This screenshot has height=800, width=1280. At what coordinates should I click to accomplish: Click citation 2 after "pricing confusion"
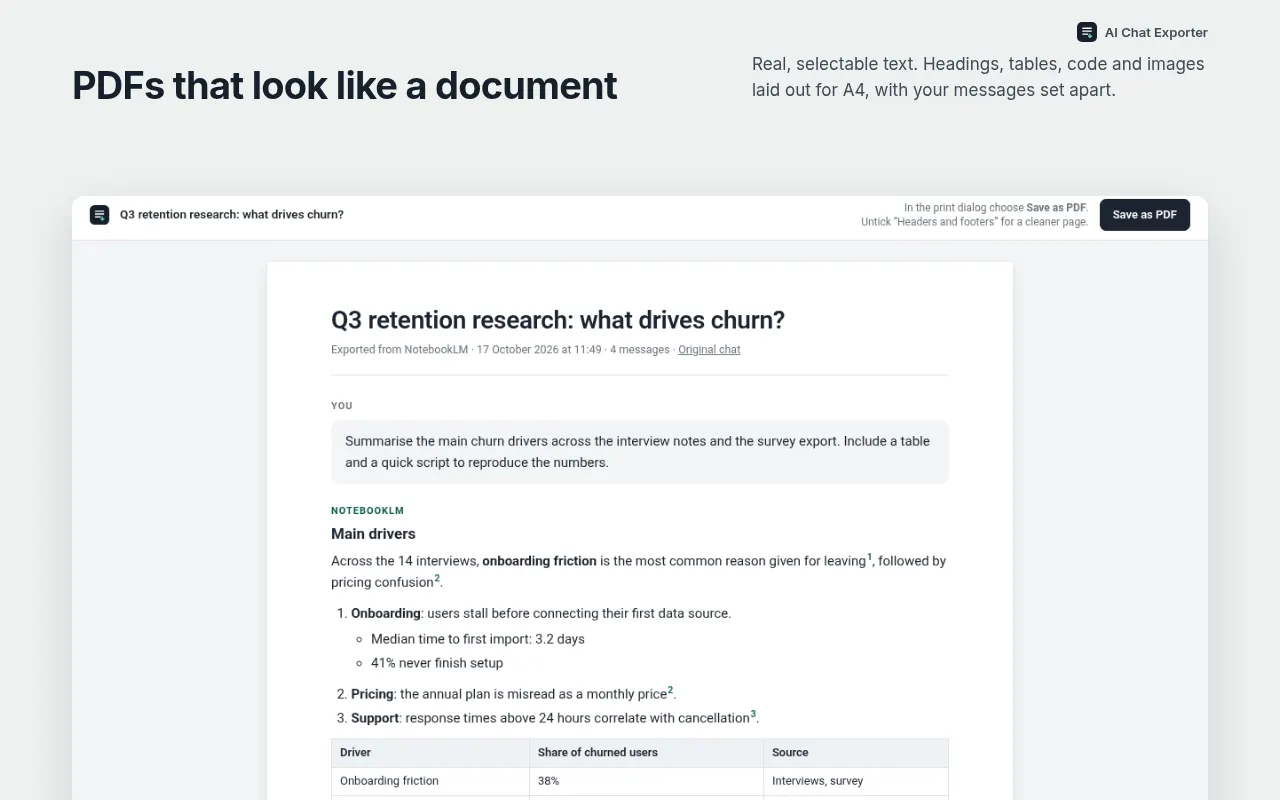(437, 578)
